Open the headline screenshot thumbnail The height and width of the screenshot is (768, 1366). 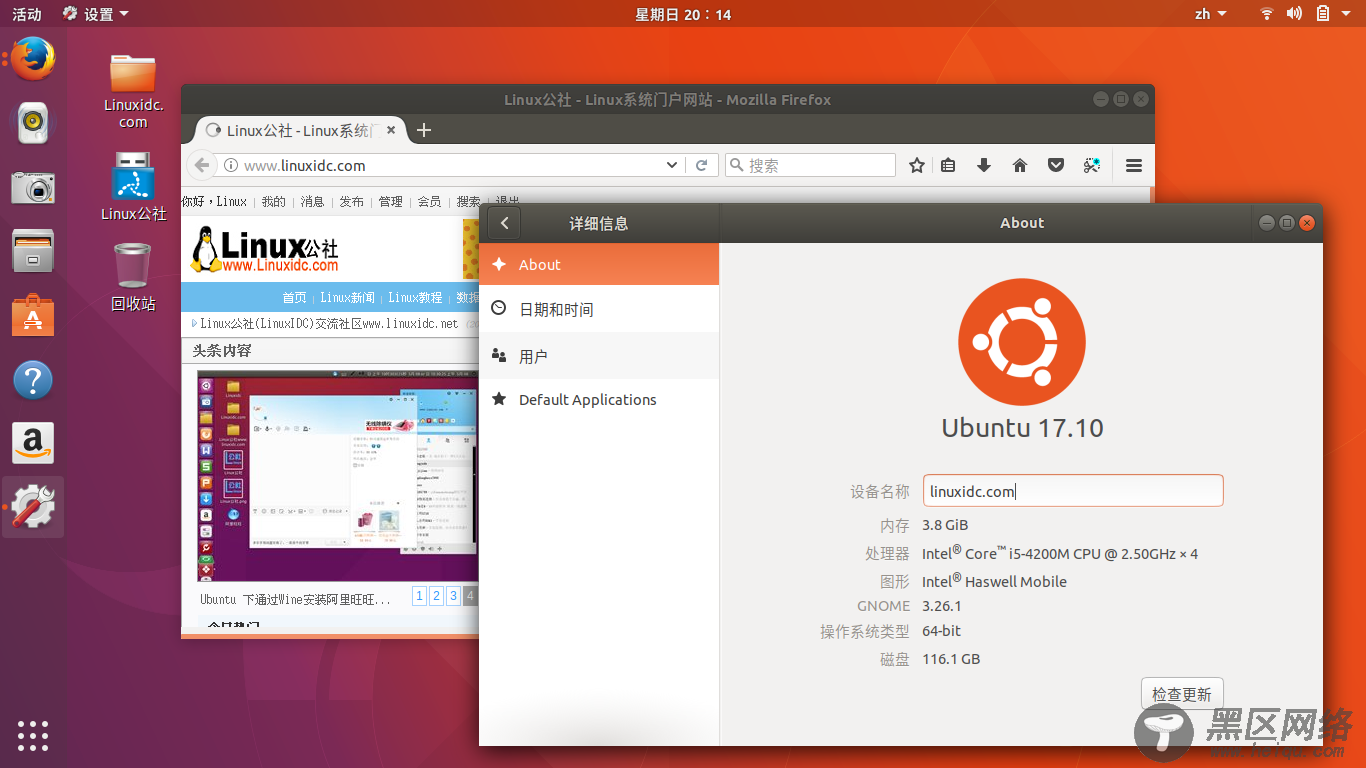338,476
